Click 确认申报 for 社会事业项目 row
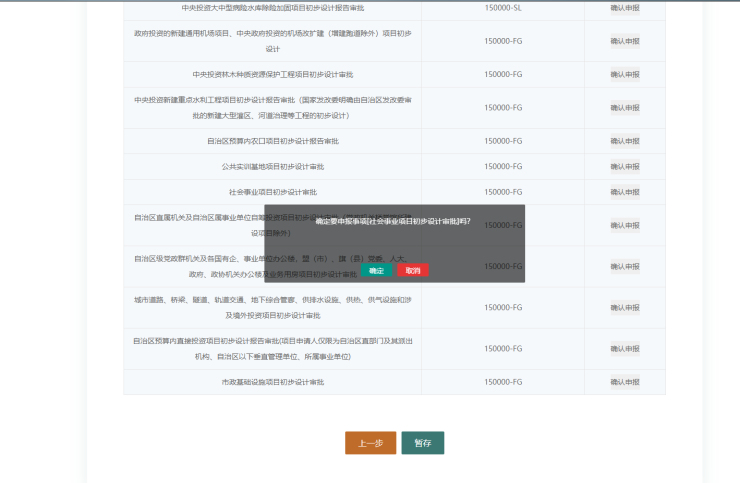 (x=625, y=191)
